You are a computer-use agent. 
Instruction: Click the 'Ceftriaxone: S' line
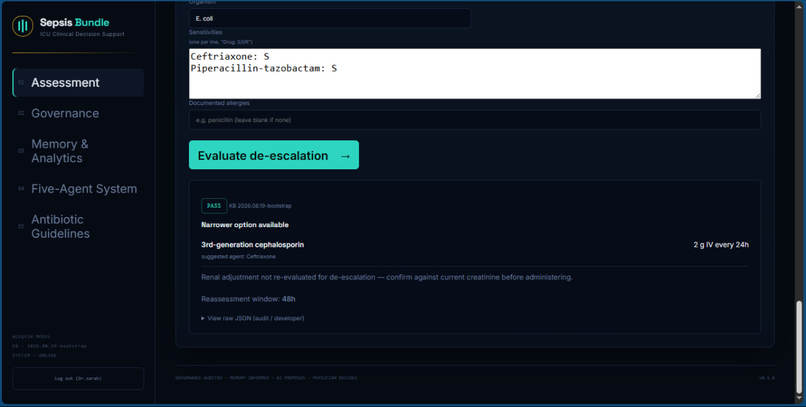coord(230,56)
